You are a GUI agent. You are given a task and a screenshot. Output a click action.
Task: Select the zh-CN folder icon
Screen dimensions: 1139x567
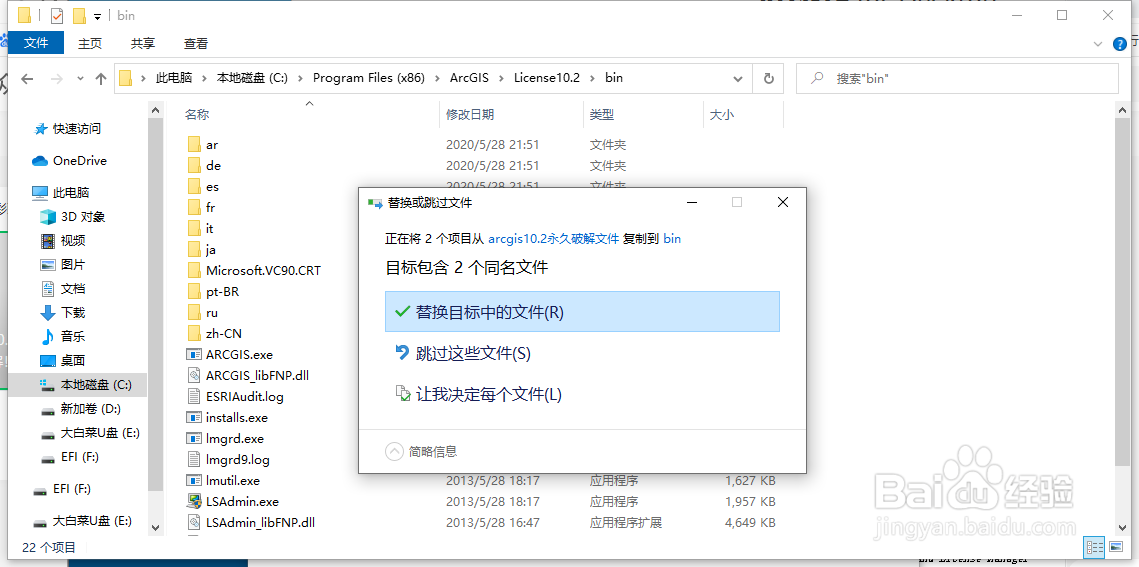pyautogui.click(x=193, y=334)
